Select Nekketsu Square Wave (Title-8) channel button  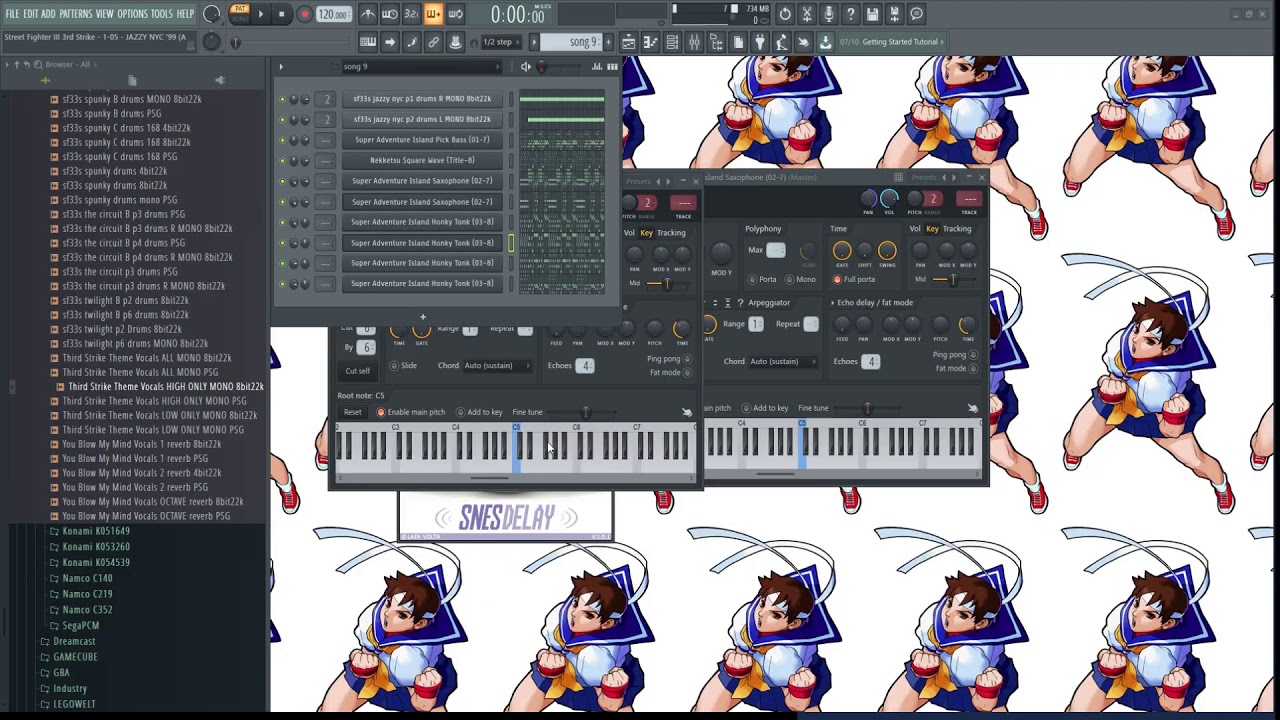point(422,160)
